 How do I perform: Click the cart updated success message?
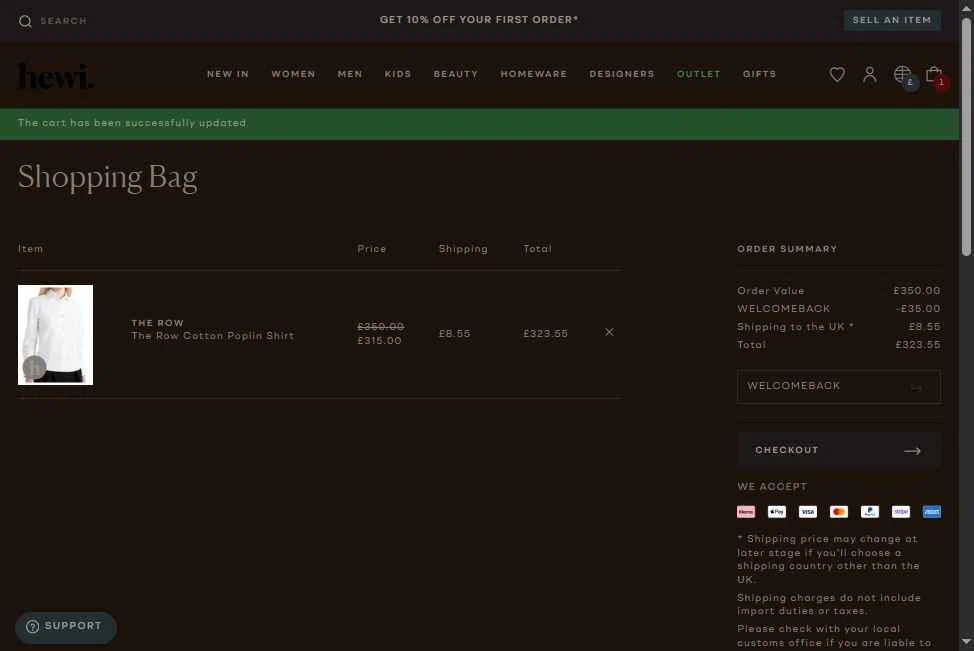click(132, 123)
